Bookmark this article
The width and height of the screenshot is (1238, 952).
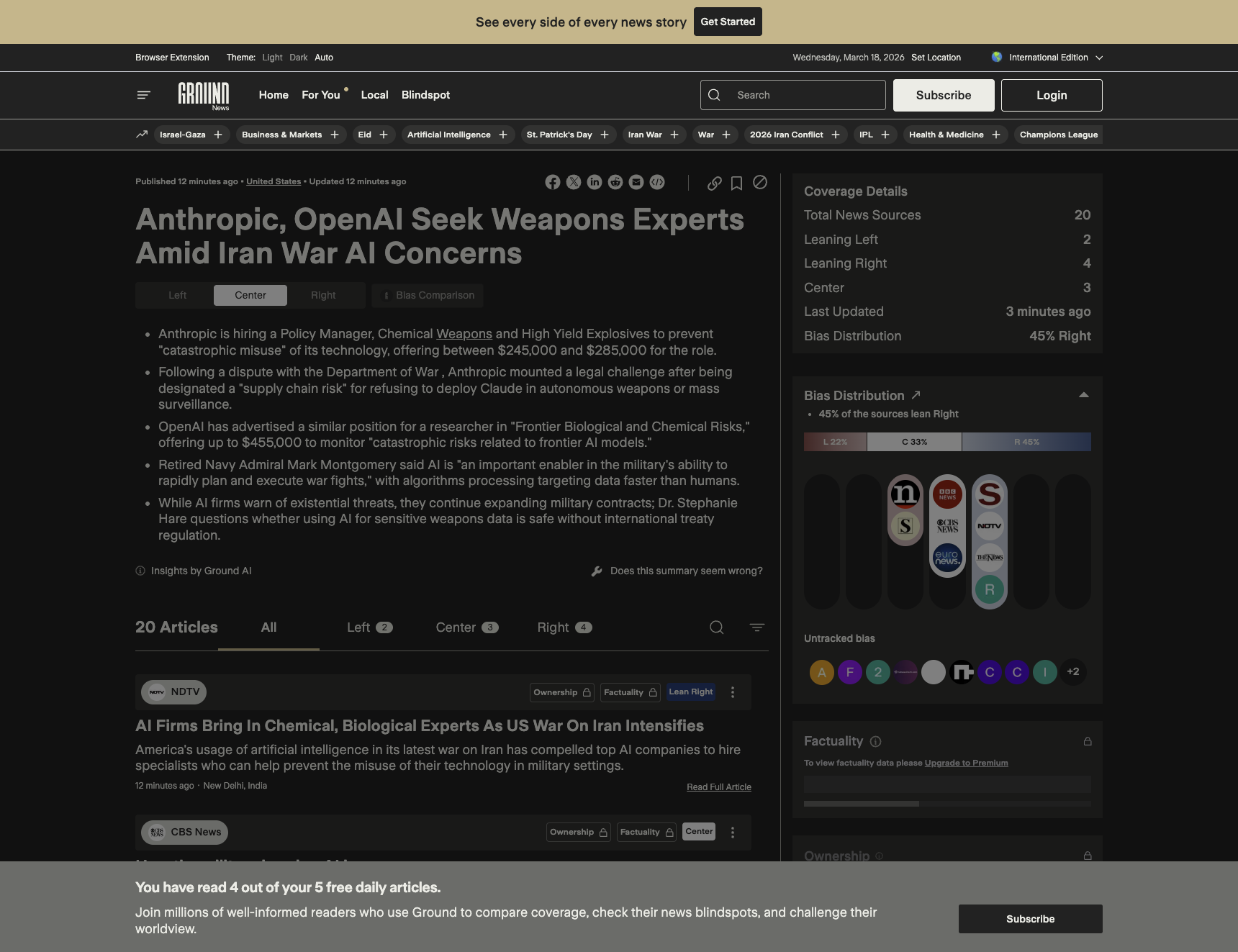tap(736, 183)
